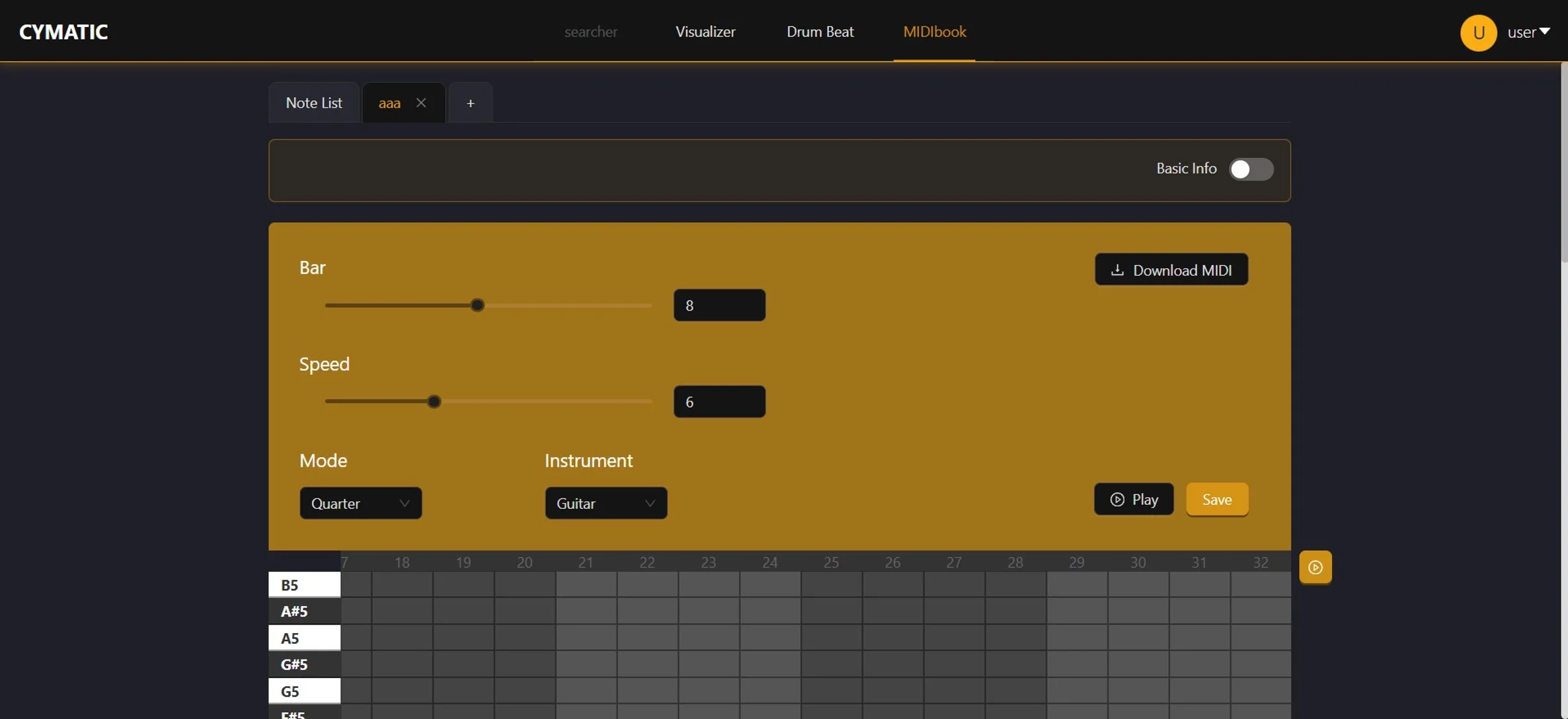Add a new tab with plus button
This screenshot has height=719, width=1568.
coord(470,103)
